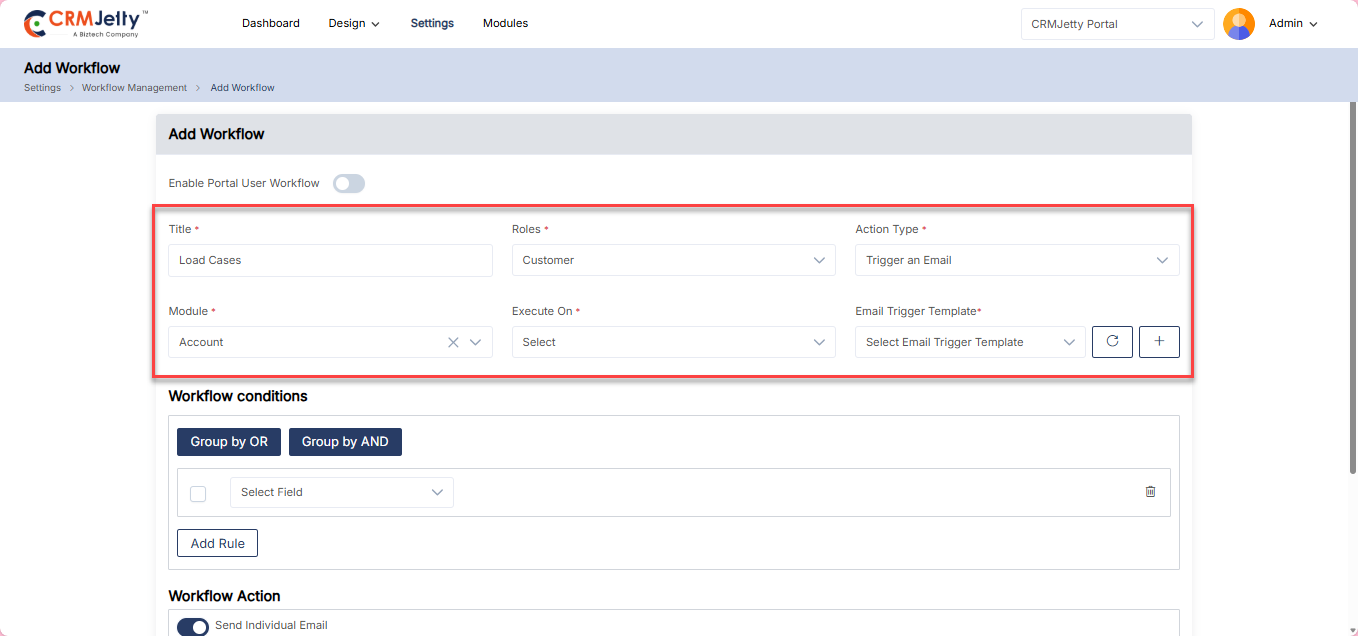
Task: Open the Roles dropdown
Action: [x=673, y=260]
